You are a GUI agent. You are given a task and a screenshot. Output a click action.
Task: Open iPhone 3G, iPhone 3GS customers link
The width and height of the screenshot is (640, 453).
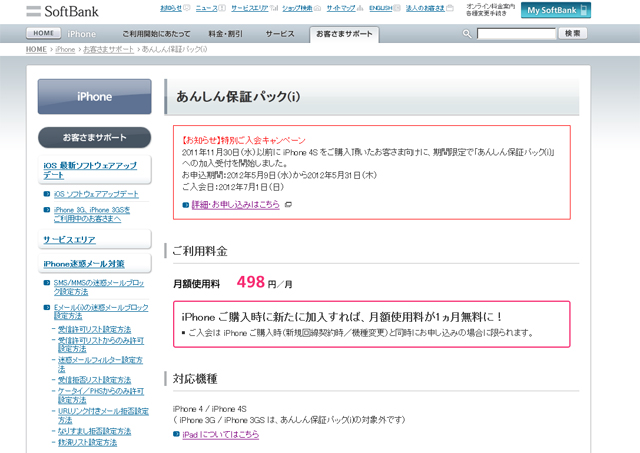pyautogui.click(x=92, y=214)
